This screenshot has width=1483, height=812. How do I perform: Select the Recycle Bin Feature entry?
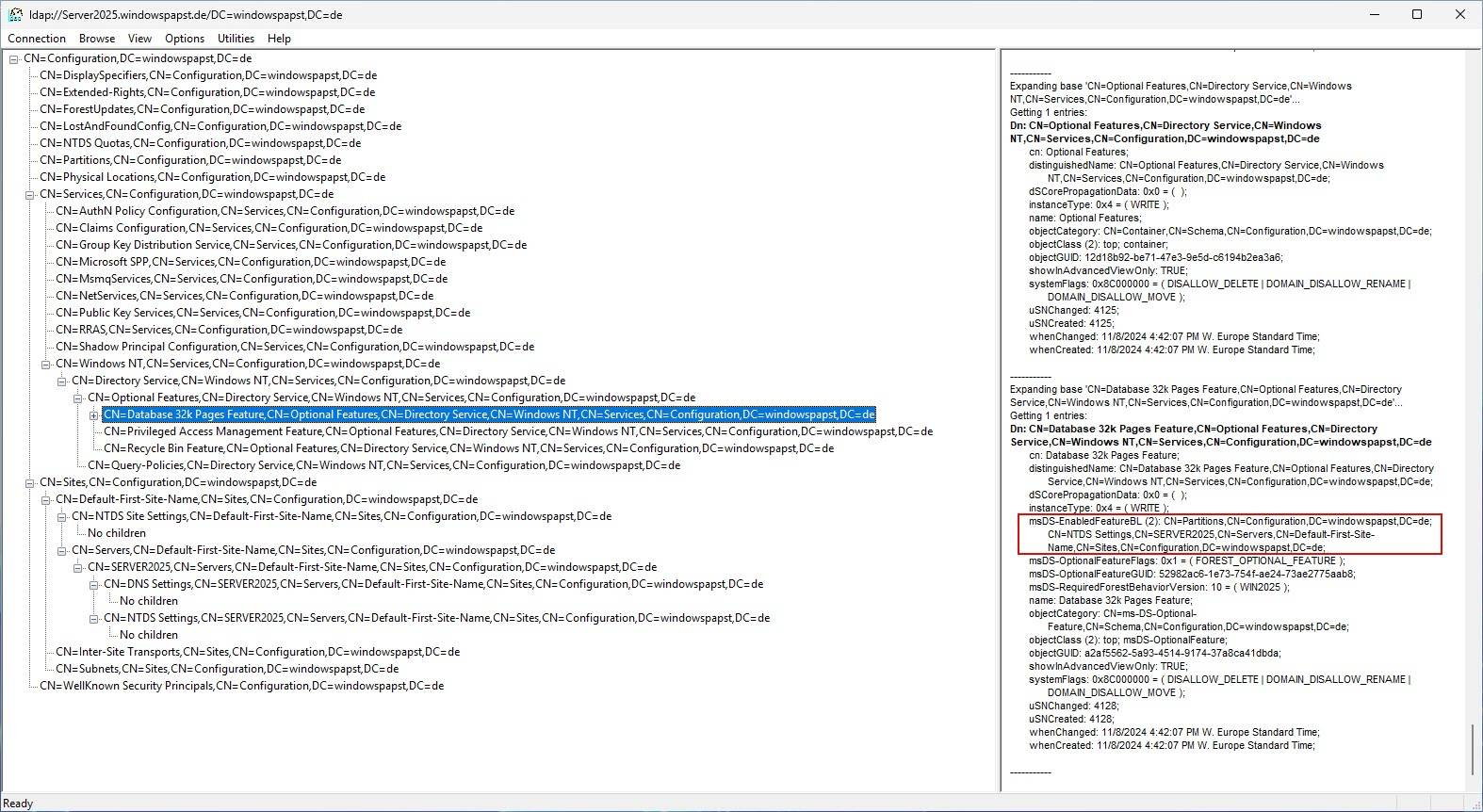pyautogui.click(x=468, y=448)
